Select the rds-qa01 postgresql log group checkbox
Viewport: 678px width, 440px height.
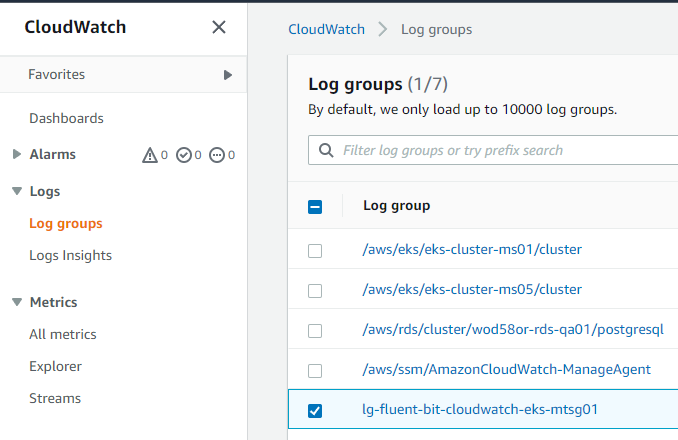[315, 330]
